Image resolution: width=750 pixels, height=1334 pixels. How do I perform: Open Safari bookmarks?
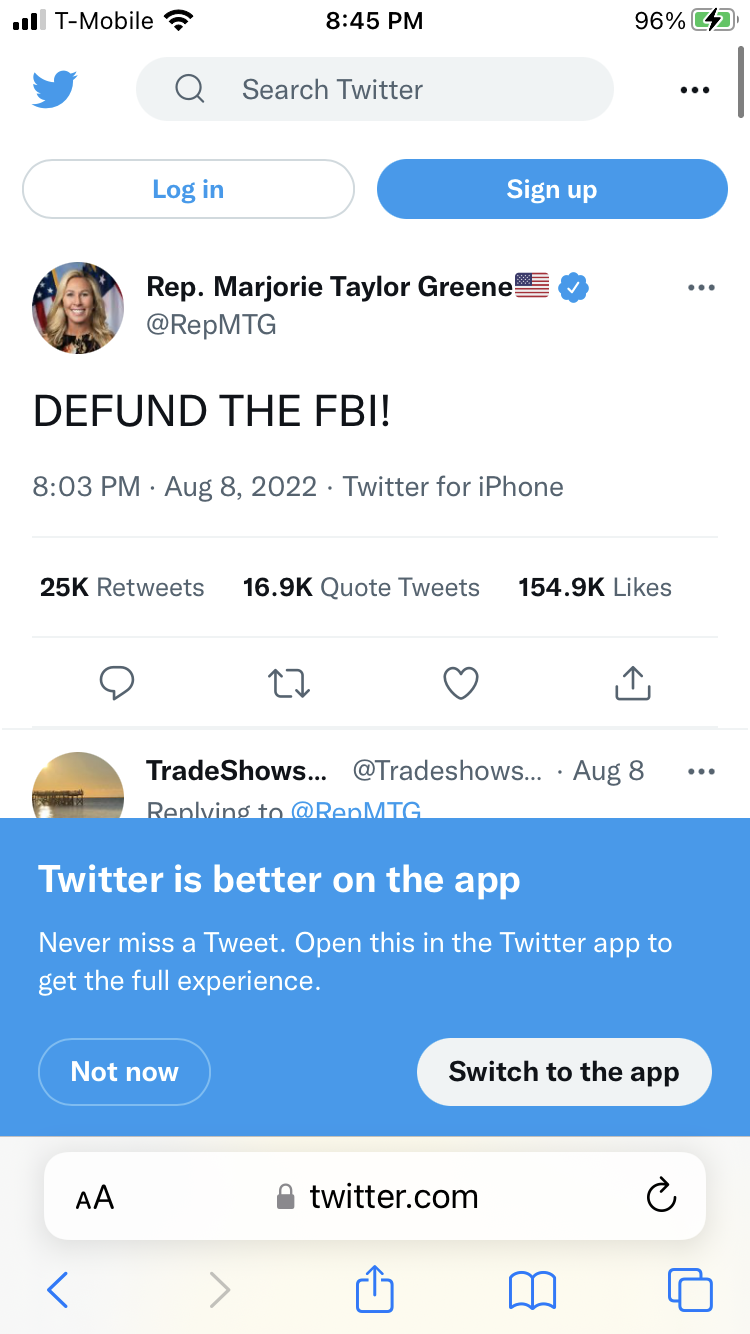pos(532,1290)
